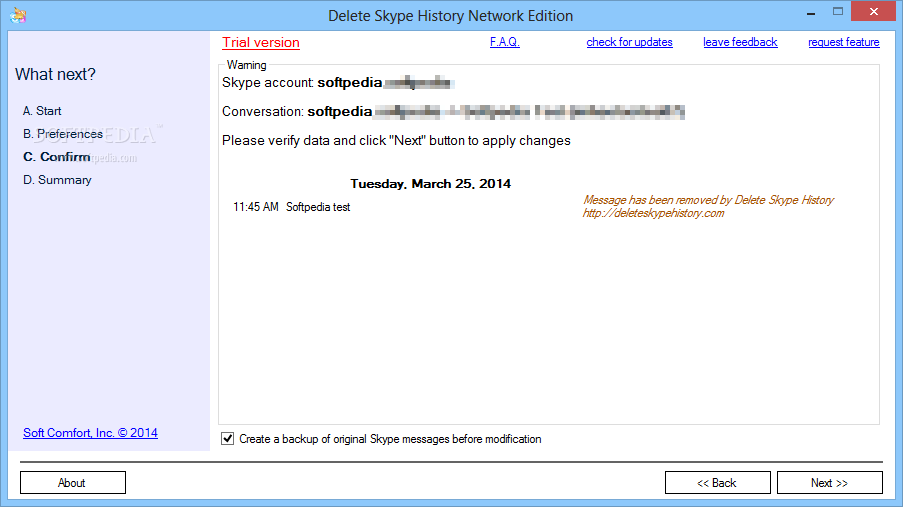903x507 pixels.
Task: Select step D. Summary
Action: [x=57, y=180]
